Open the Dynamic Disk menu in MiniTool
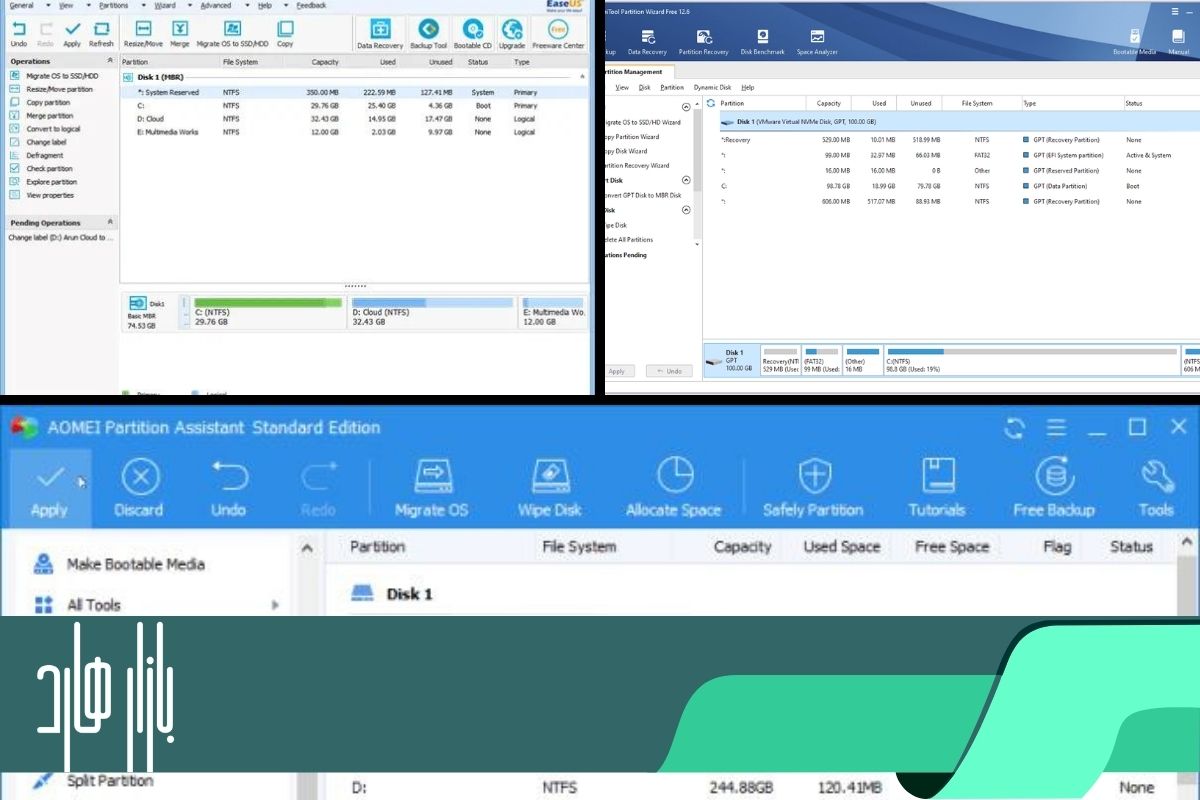Image resolution: width=1200 pixels, height=800 pixels. 713,88
